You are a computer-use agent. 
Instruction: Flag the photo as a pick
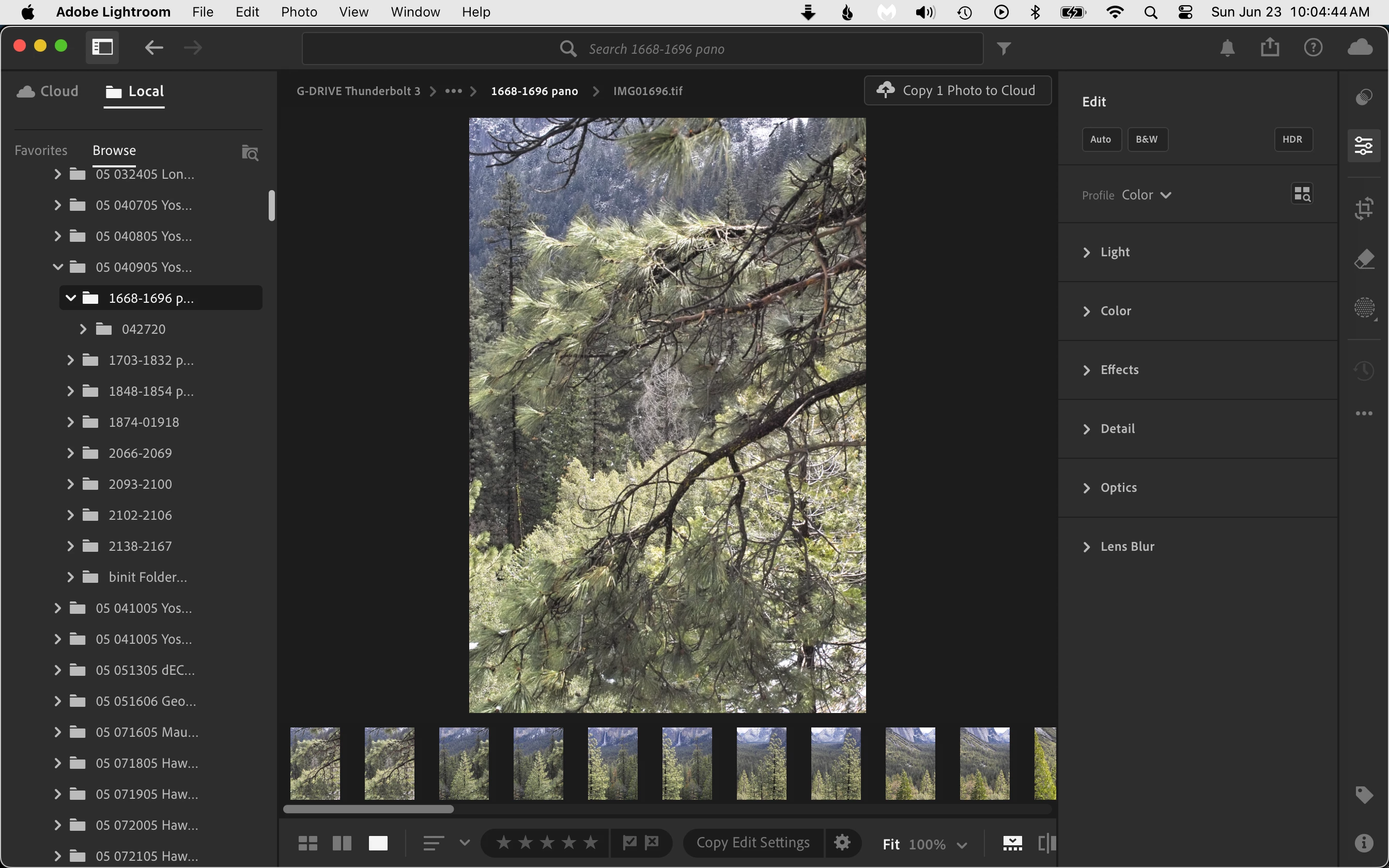pyautogui.click(x=629, y=843)
